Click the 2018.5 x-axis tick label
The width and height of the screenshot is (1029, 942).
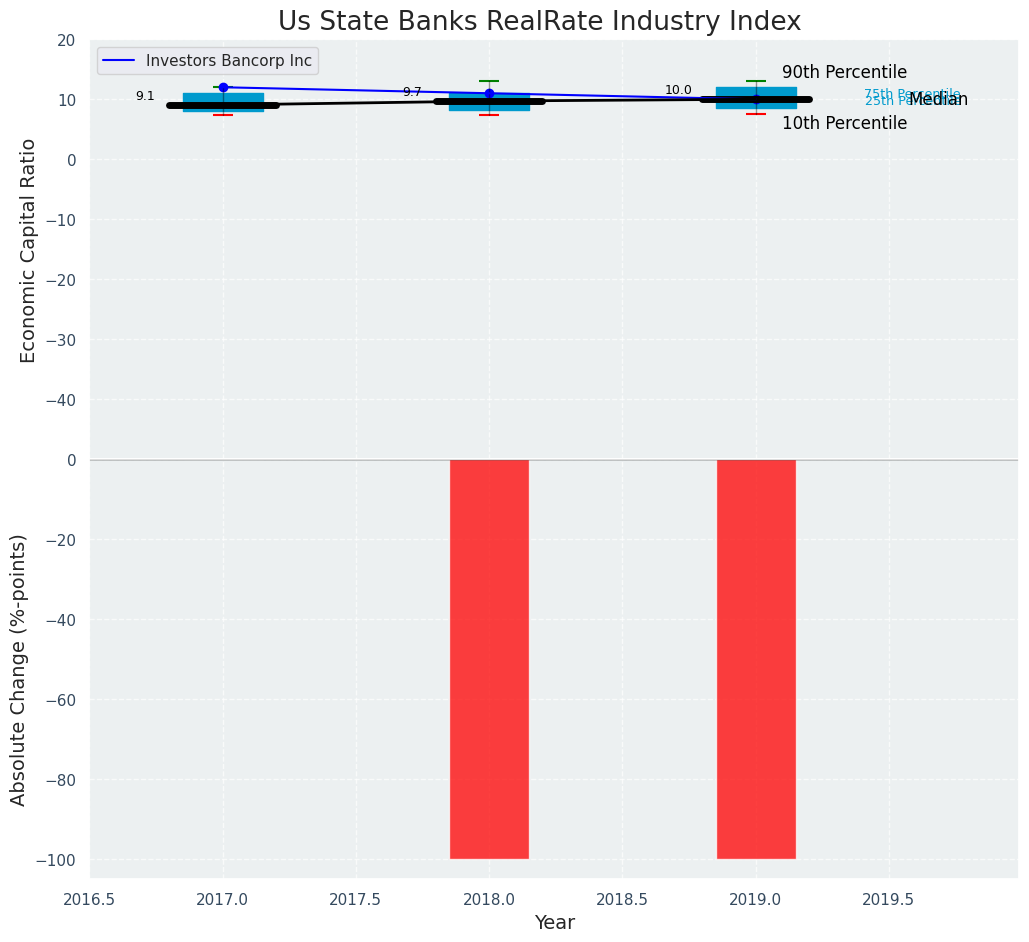(x=622, y=900)
